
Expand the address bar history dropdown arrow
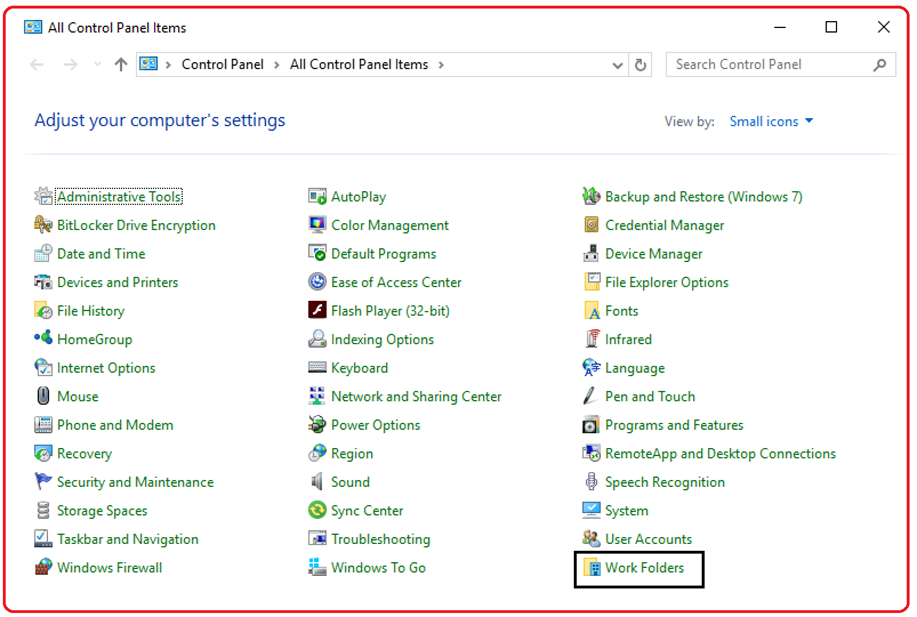tap(617, 65)
